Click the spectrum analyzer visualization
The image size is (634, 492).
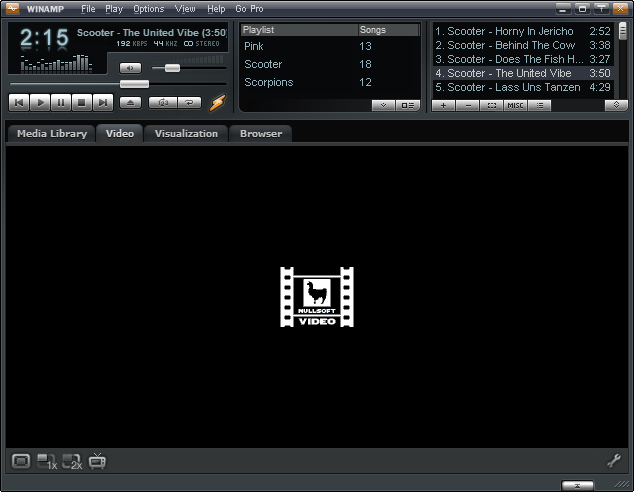(57, 63)
